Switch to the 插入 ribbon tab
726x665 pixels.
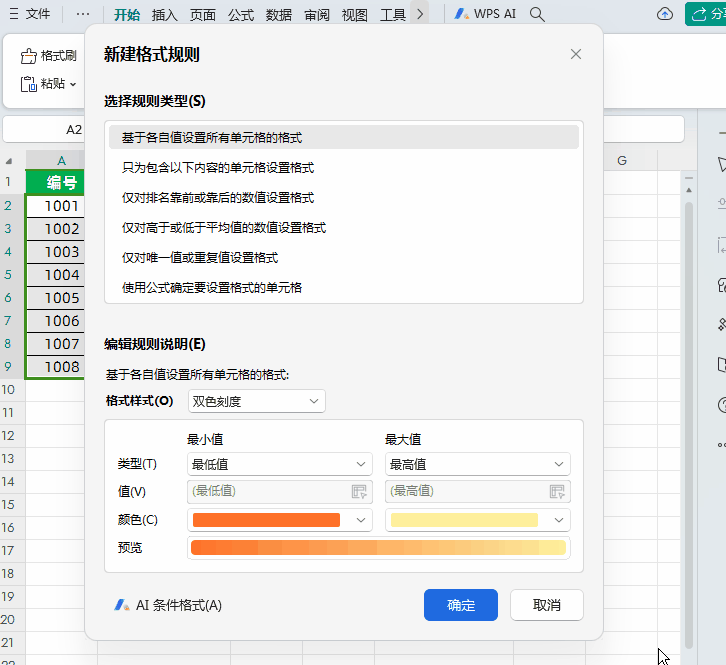point(164,14)
